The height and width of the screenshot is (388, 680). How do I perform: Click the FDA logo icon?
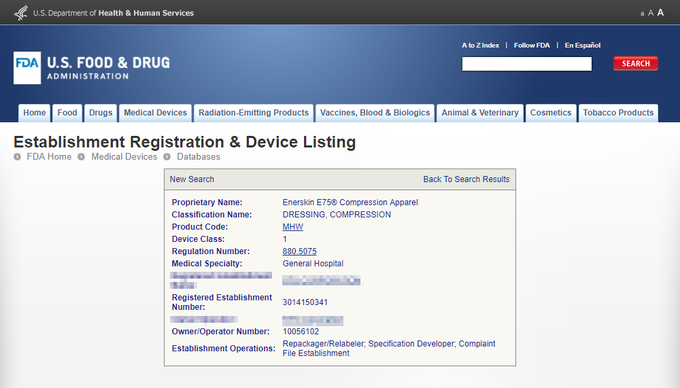[x=27, y=68]
